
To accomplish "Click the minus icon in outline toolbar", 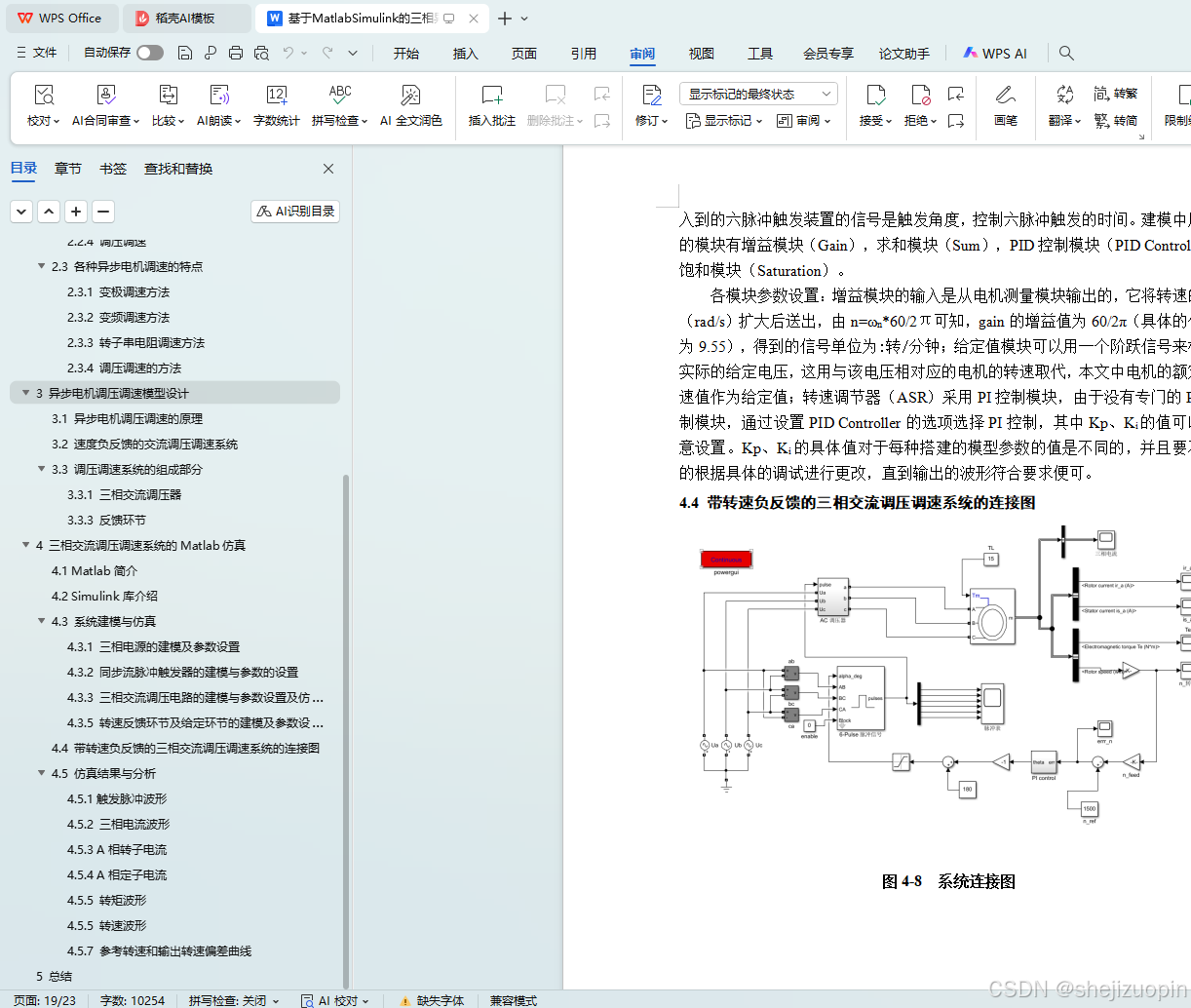I will point(103,211).
